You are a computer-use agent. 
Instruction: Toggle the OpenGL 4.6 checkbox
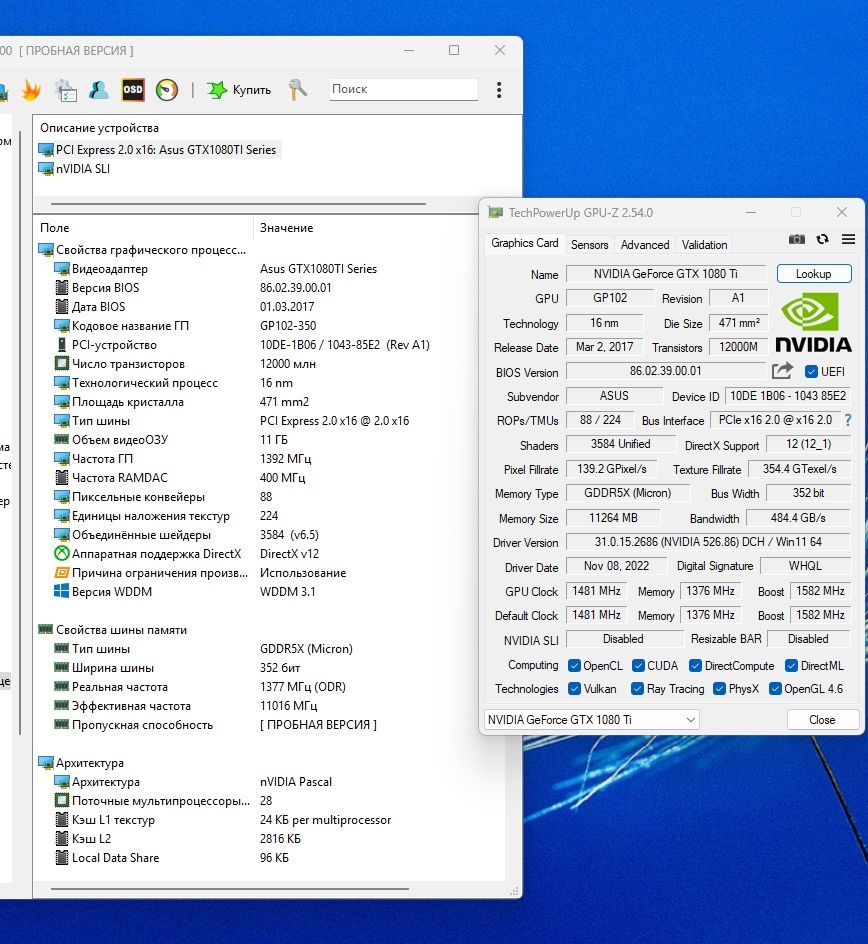pos(775,689)
